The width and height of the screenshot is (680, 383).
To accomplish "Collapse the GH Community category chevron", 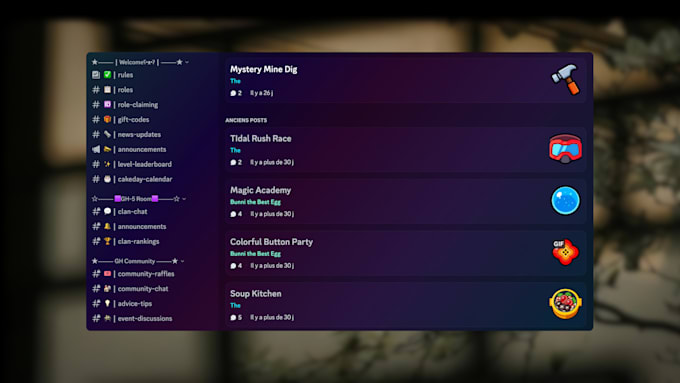I will (183, 261).
